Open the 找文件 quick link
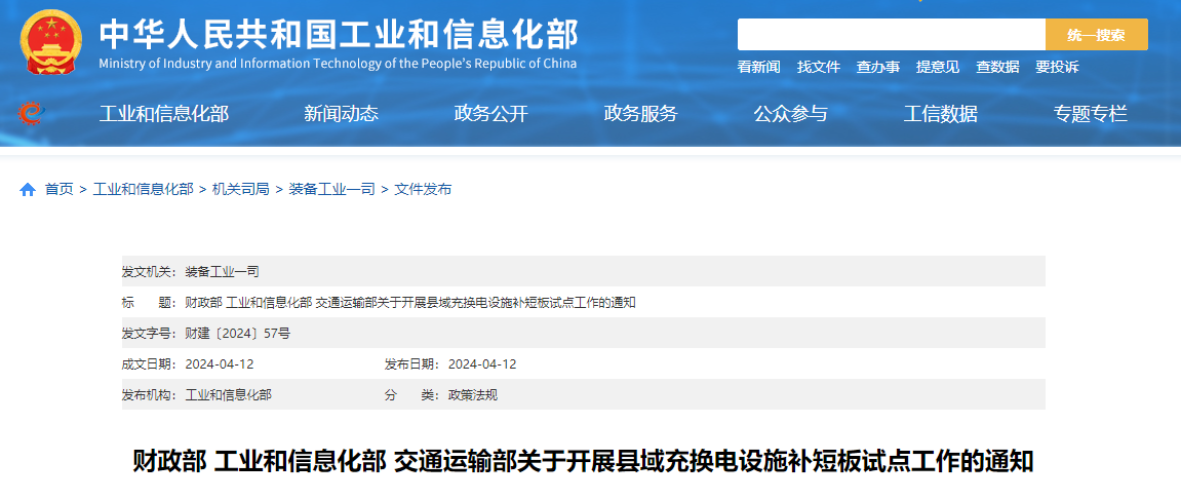The image size is (1182, 500). coord(819,67)
